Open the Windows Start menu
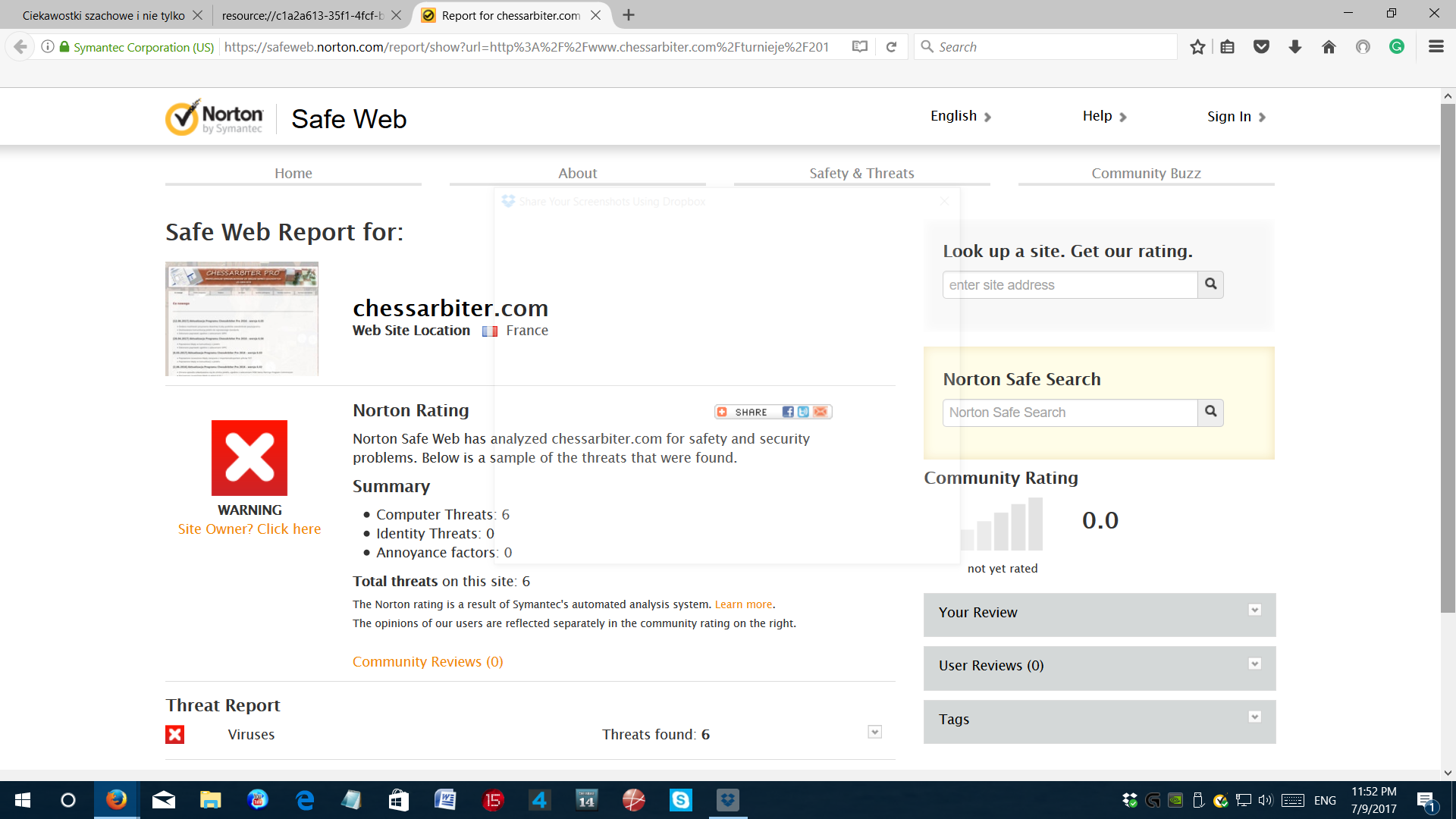Screen dimensions: 1456x819 [x=23, y=800]
